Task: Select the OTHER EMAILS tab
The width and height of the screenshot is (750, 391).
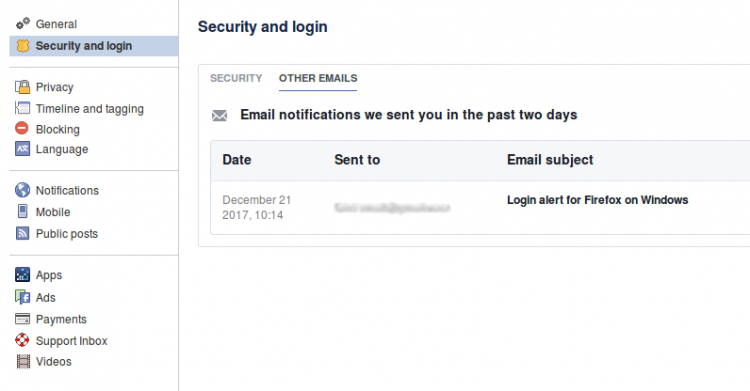Action: (318, 78)
